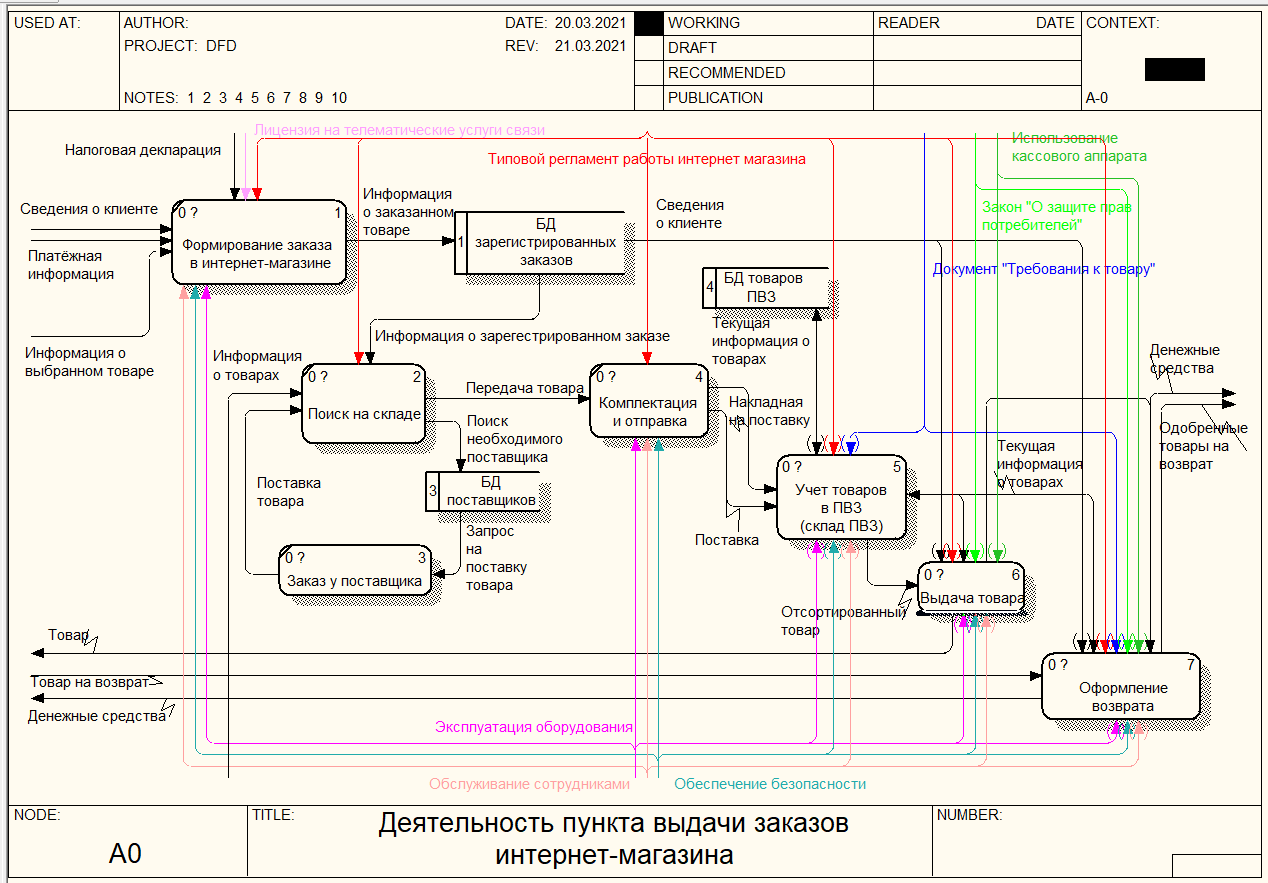1268x883 pixels.
Task: Select the 'Формирование заказа в интернет-магазине' process box
Action: coord(263,243)
